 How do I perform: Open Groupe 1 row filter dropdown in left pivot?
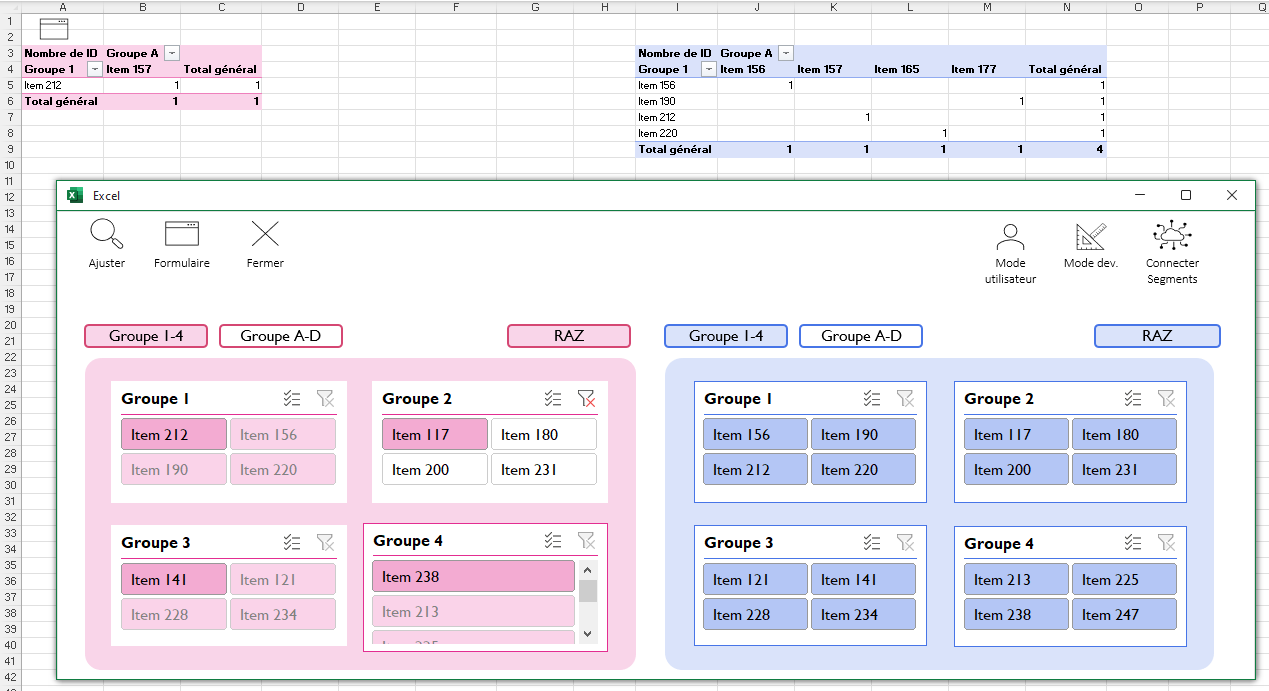[95, 69]
